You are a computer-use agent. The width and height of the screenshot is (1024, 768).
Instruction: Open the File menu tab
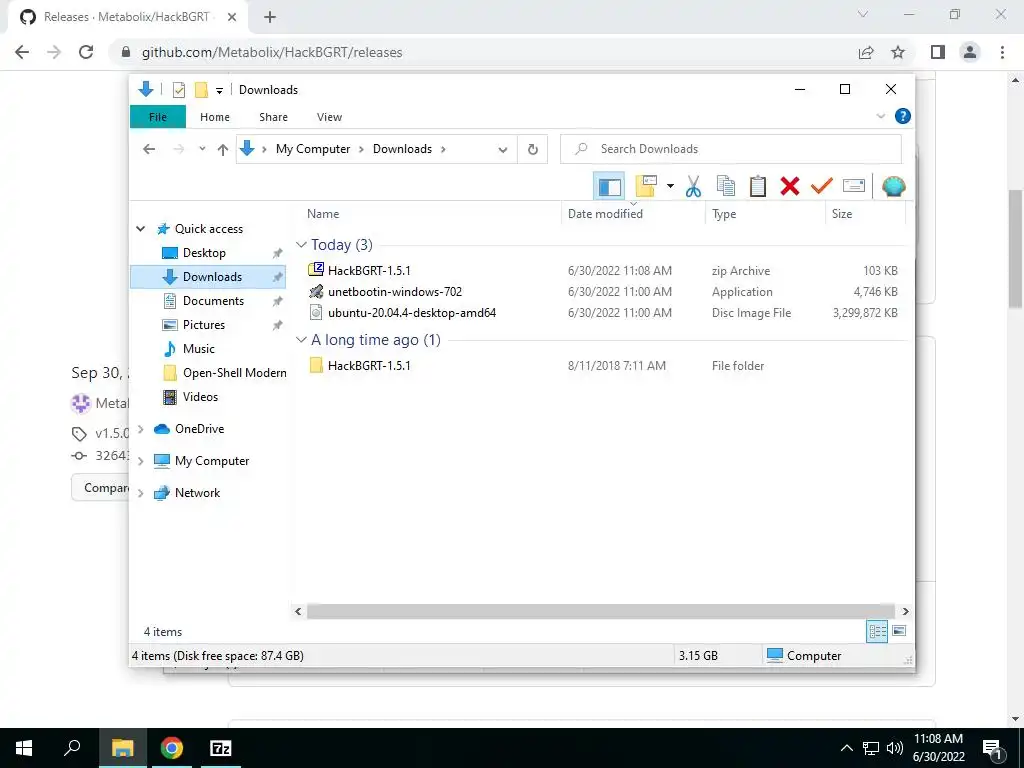(158, 117)
